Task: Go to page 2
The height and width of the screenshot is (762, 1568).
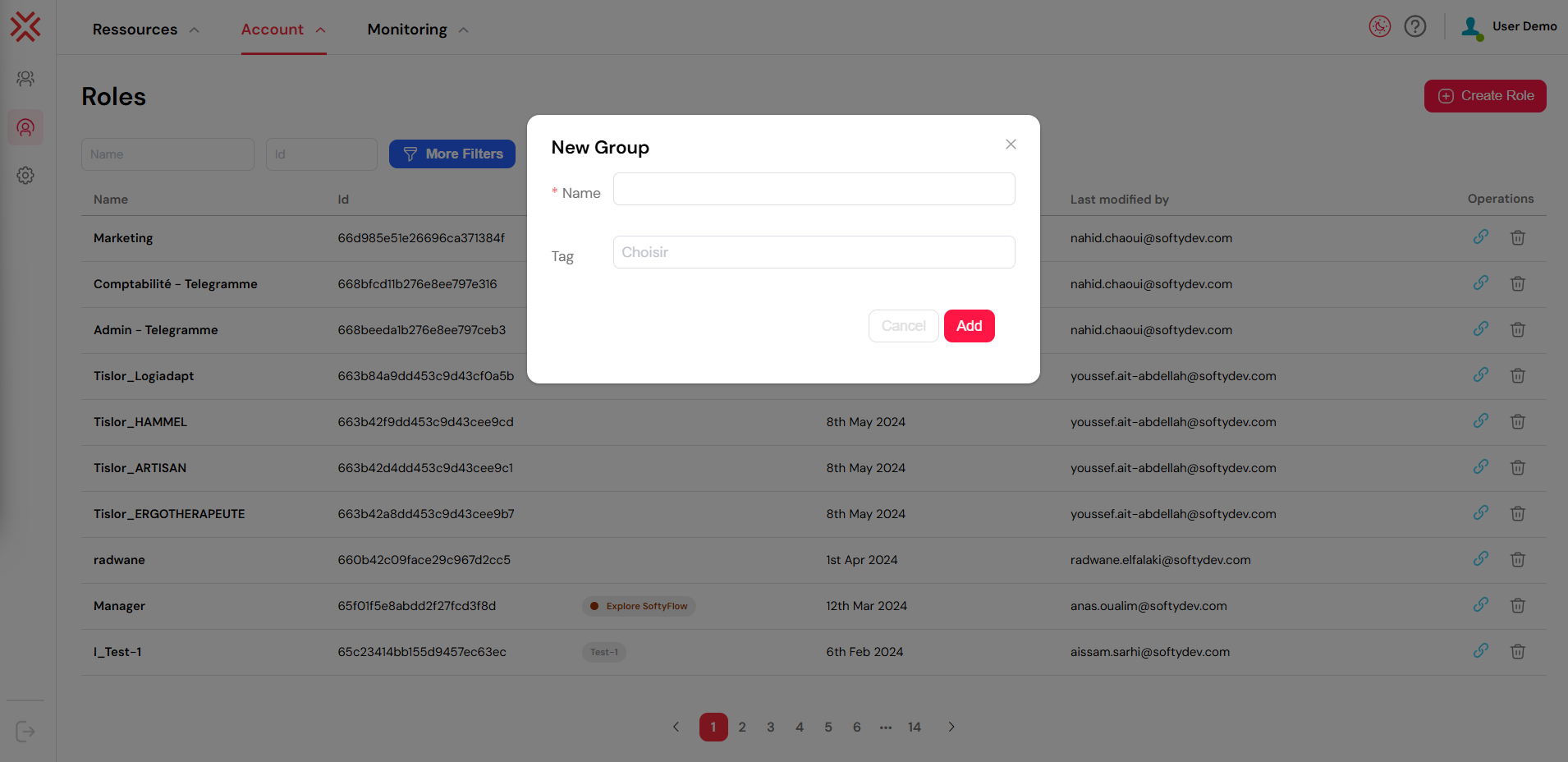Action: (x=742, y=727)
